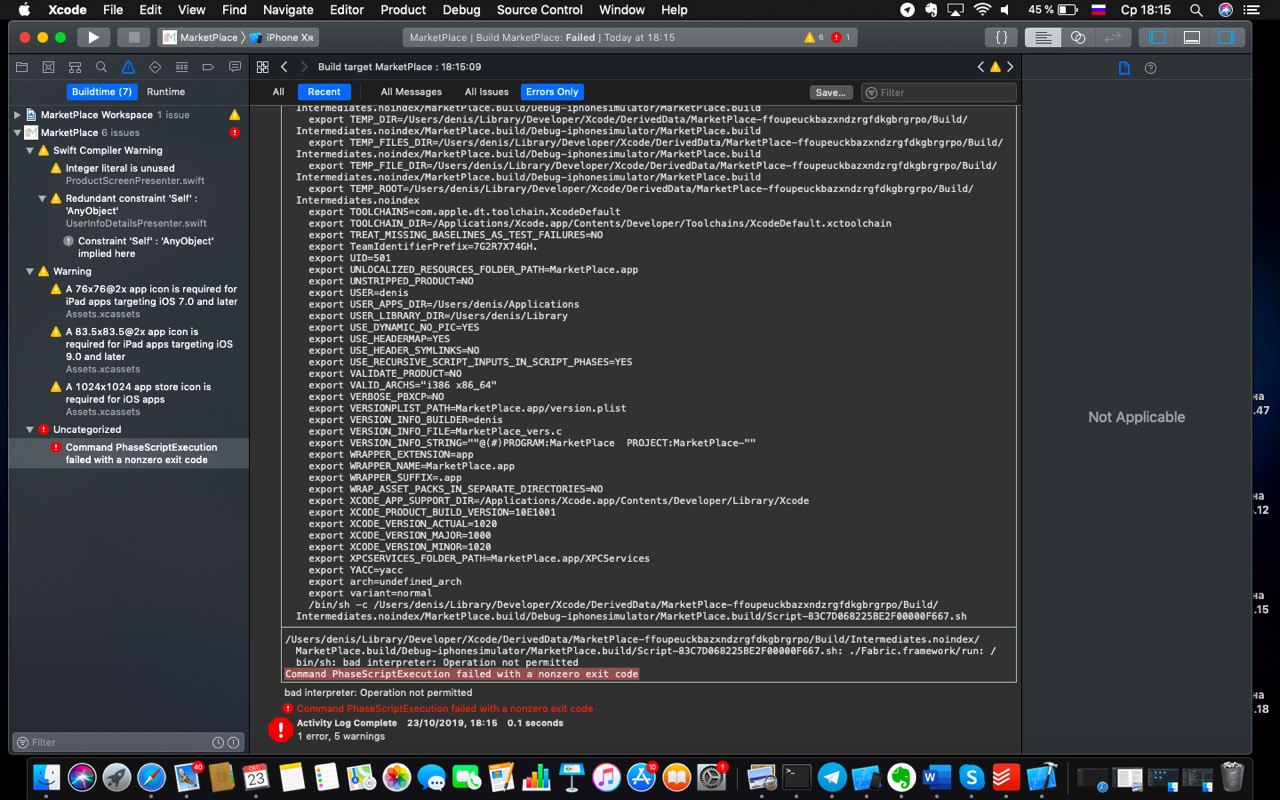Switch to the Version editor

(1112, 37)
